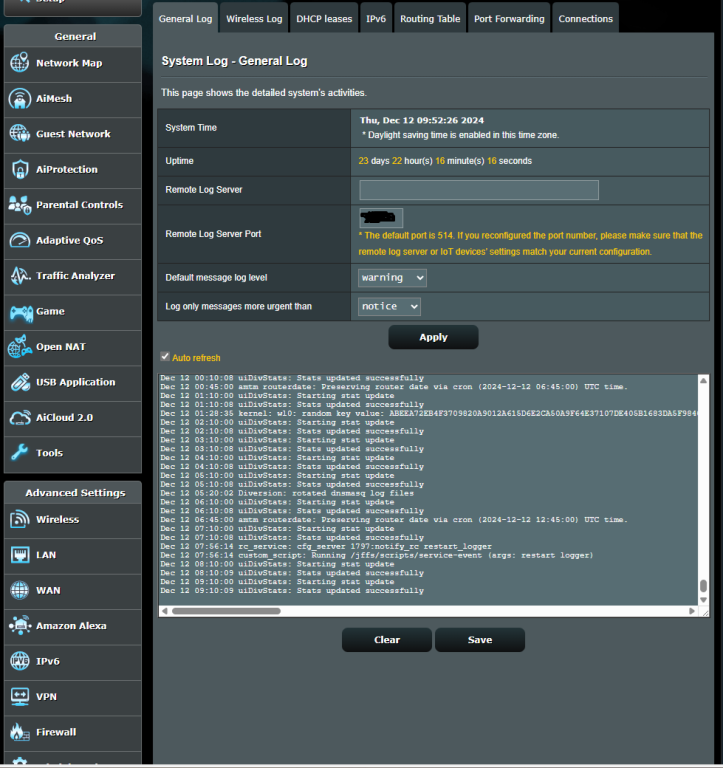Click the Apply button
The image size is (723, 768).
[433, 337]
